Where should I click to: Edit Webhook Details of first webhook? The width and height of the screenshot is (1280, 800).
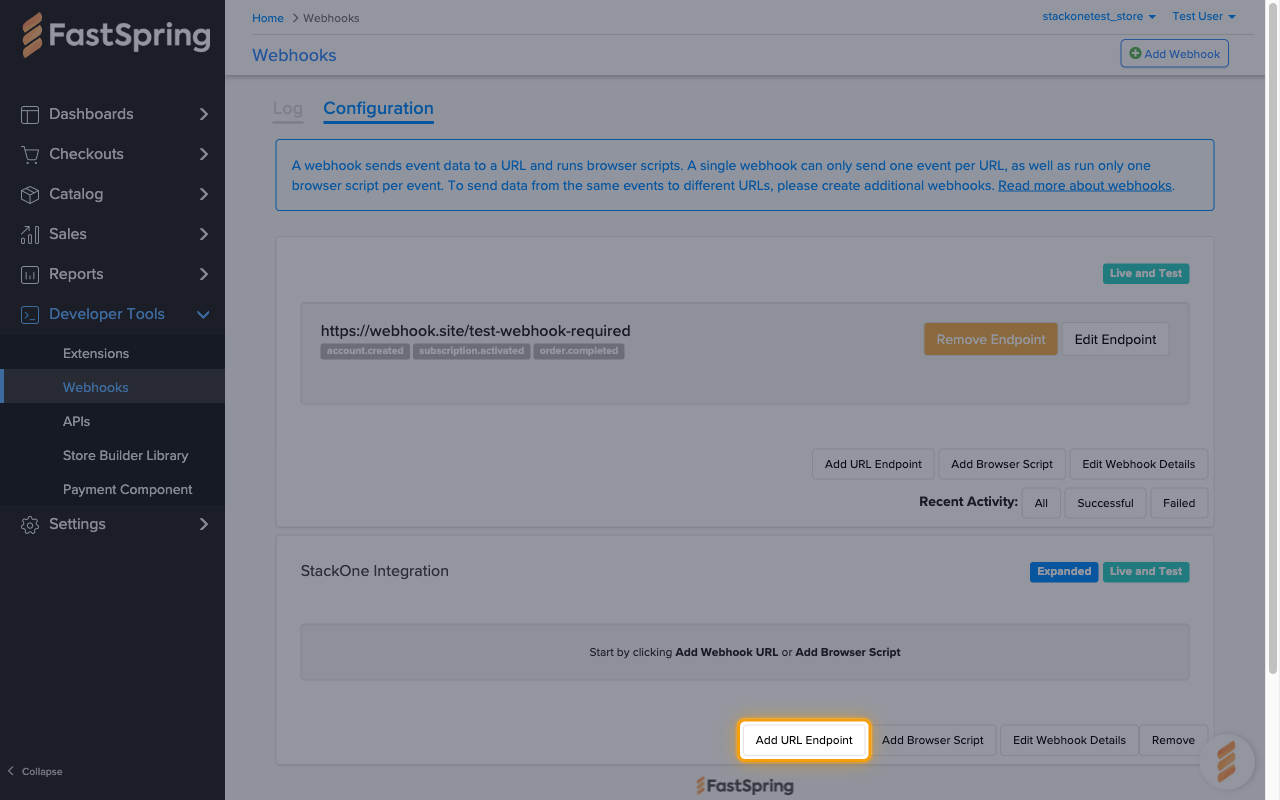click(x=1138, y=464)
